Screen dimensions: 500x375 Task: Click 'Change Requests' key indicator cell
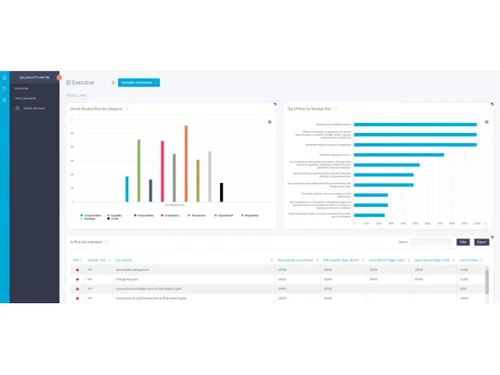tap(127, 279)
